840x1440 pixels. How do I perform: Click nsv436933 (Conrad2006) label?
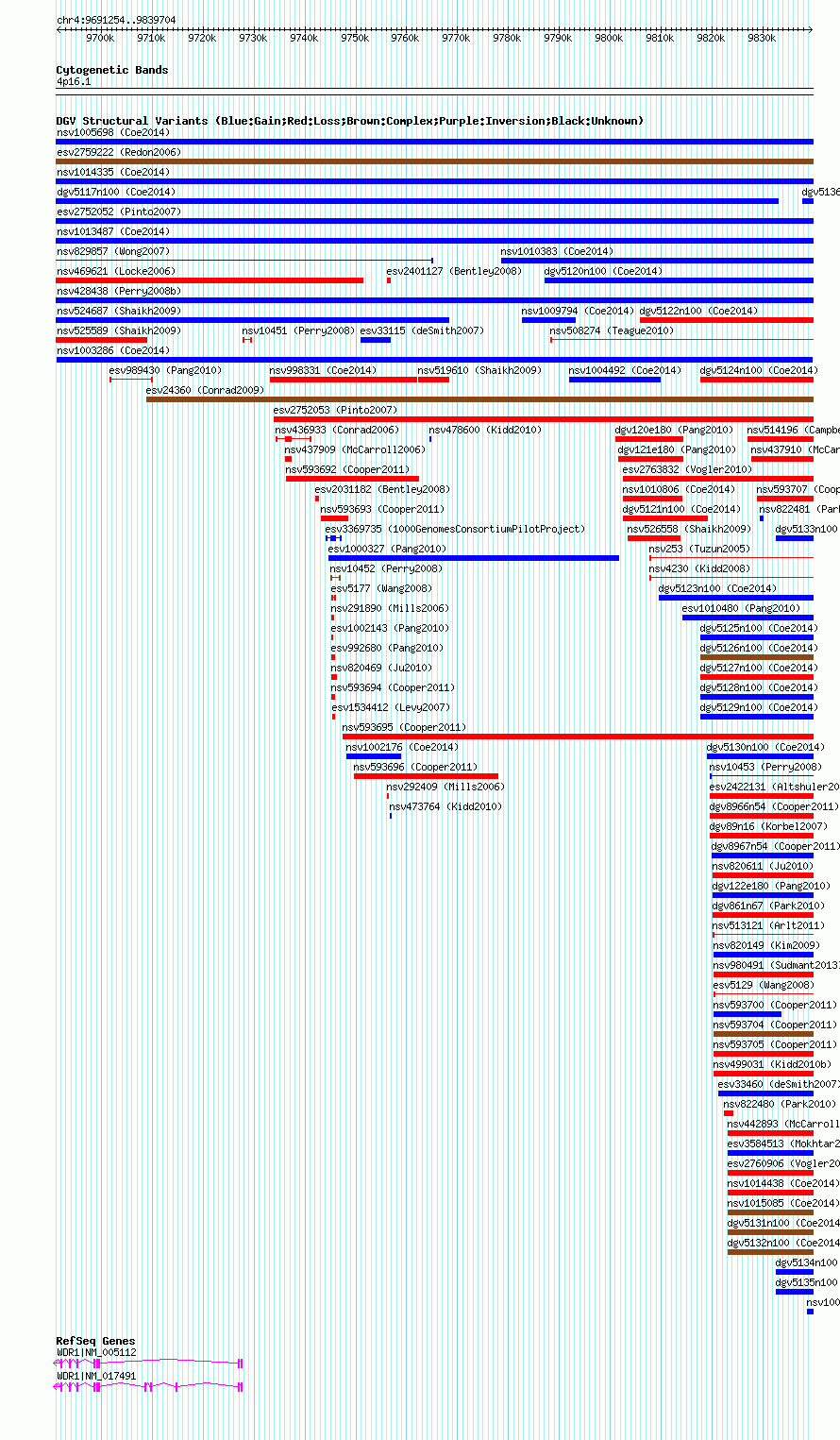point(338,430)
